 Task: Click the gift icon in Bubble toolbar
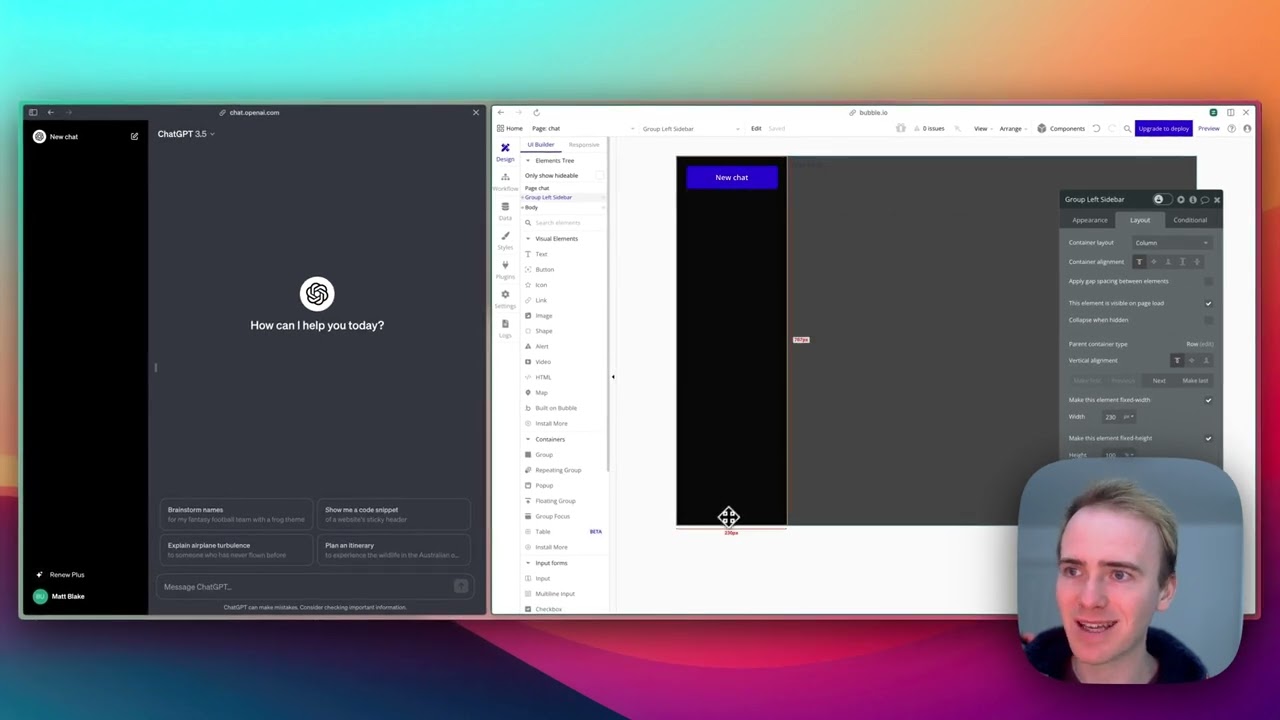[900, 128]
